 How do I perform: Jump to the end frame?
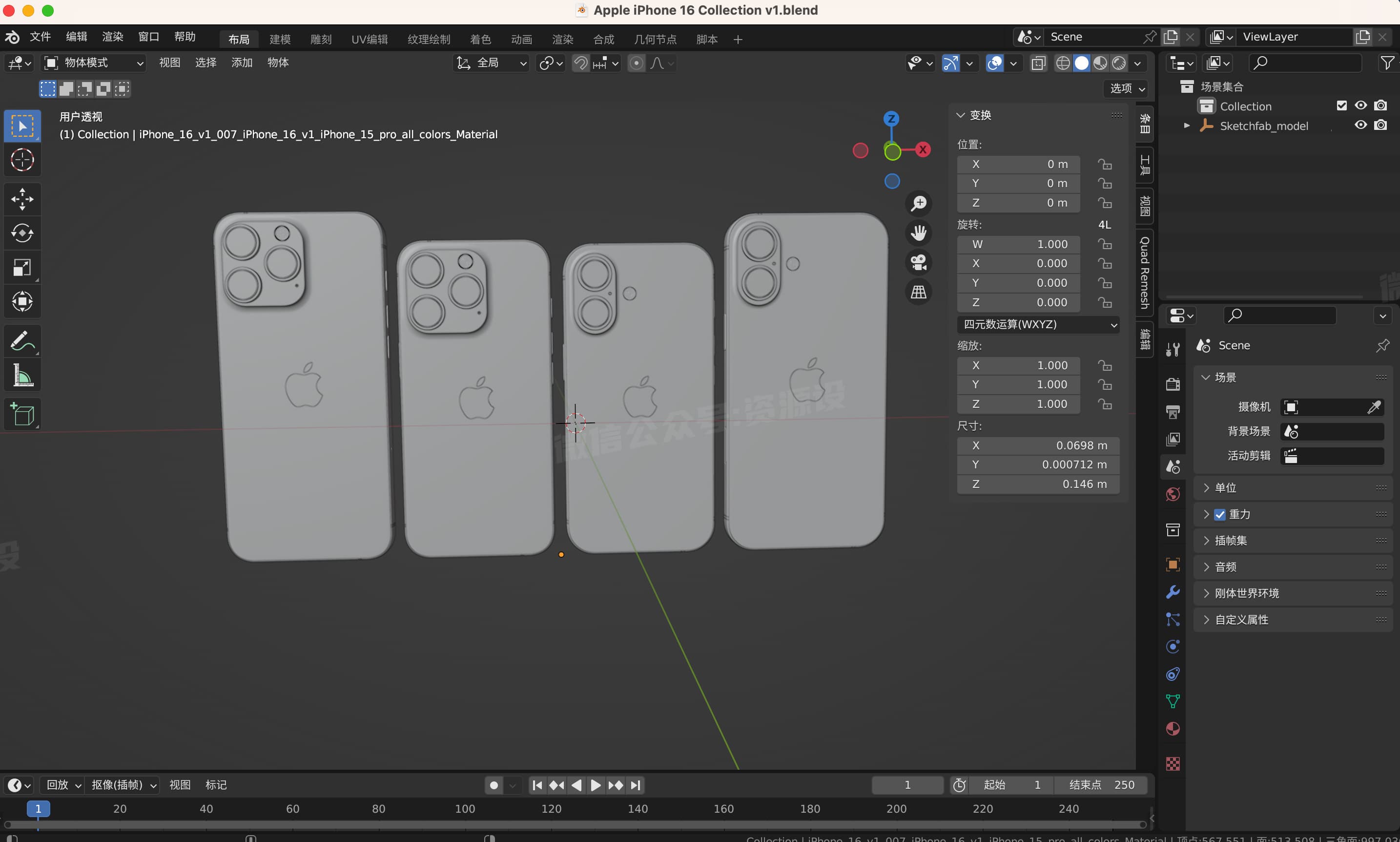click(x=636, y=785)
